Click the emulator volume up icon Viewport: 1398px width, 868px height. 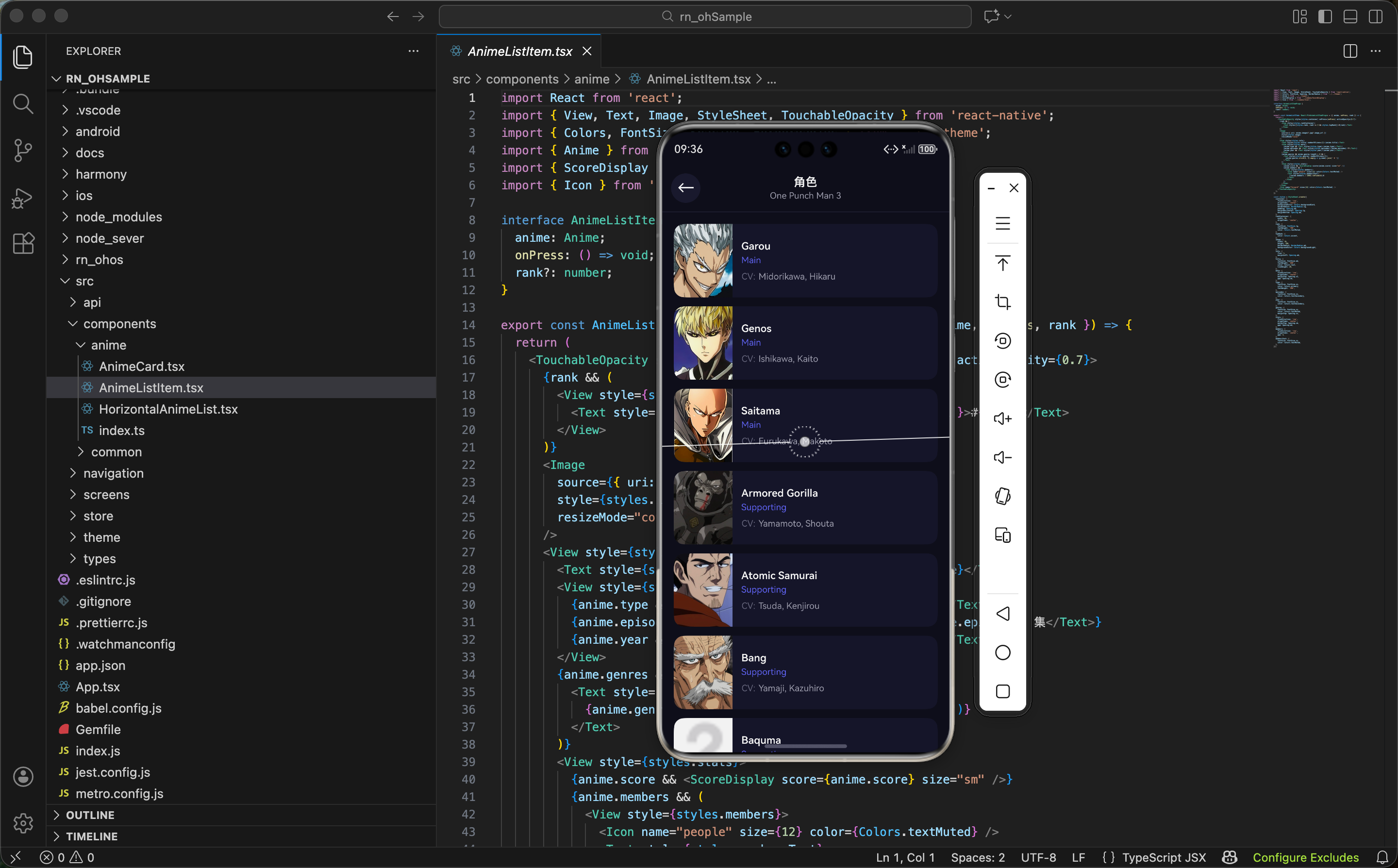(1002, 418)
